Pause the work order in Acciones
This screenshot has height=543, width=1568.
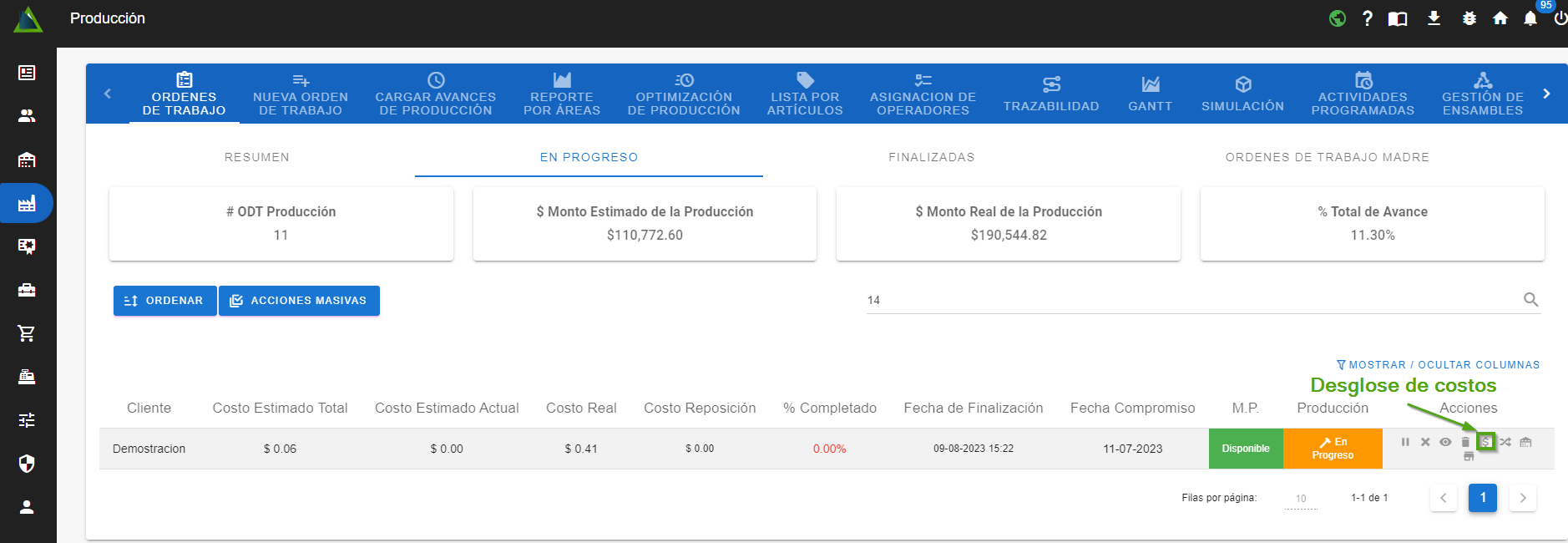click(1405, 442)
